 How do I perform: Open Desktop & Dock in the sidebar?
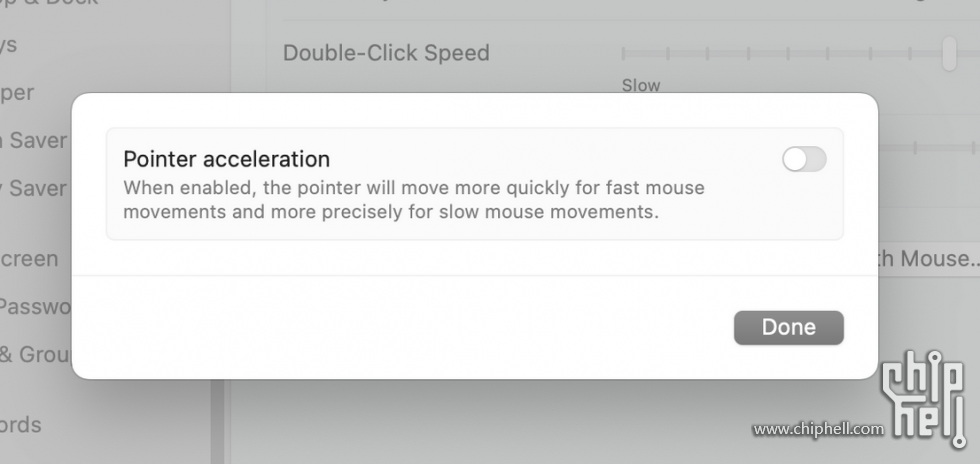pos(49,3)
